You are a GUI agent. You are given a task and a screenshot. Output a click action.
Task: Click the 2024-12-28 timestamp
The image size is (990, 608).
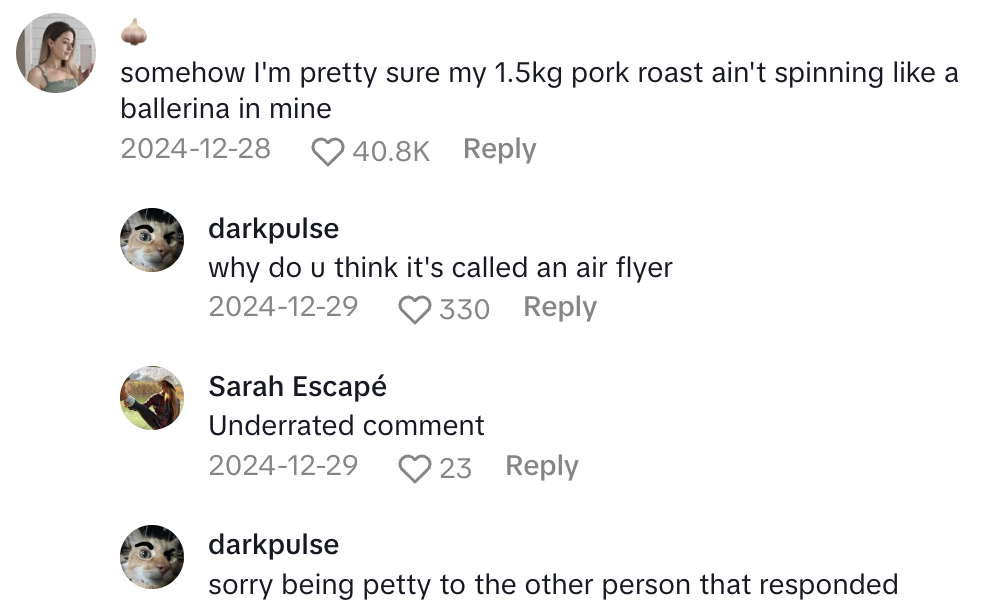pyautogui.click(x=195, y=148)
